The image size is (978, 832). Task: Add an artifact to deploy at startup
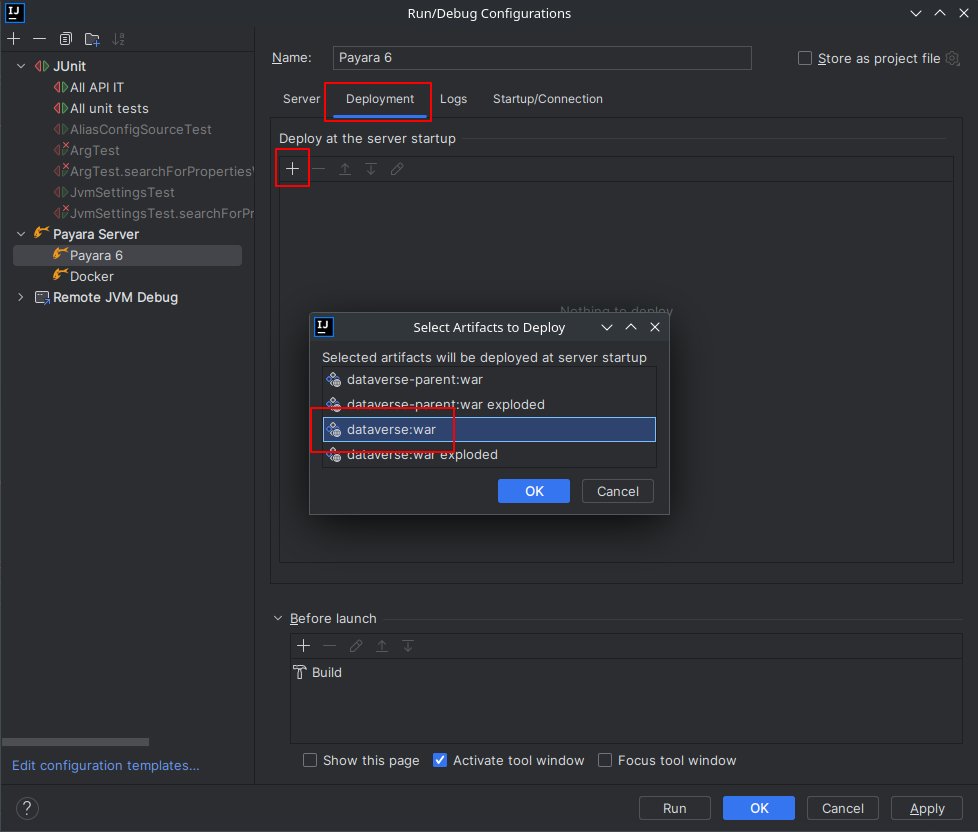click(x=292, y=168)
